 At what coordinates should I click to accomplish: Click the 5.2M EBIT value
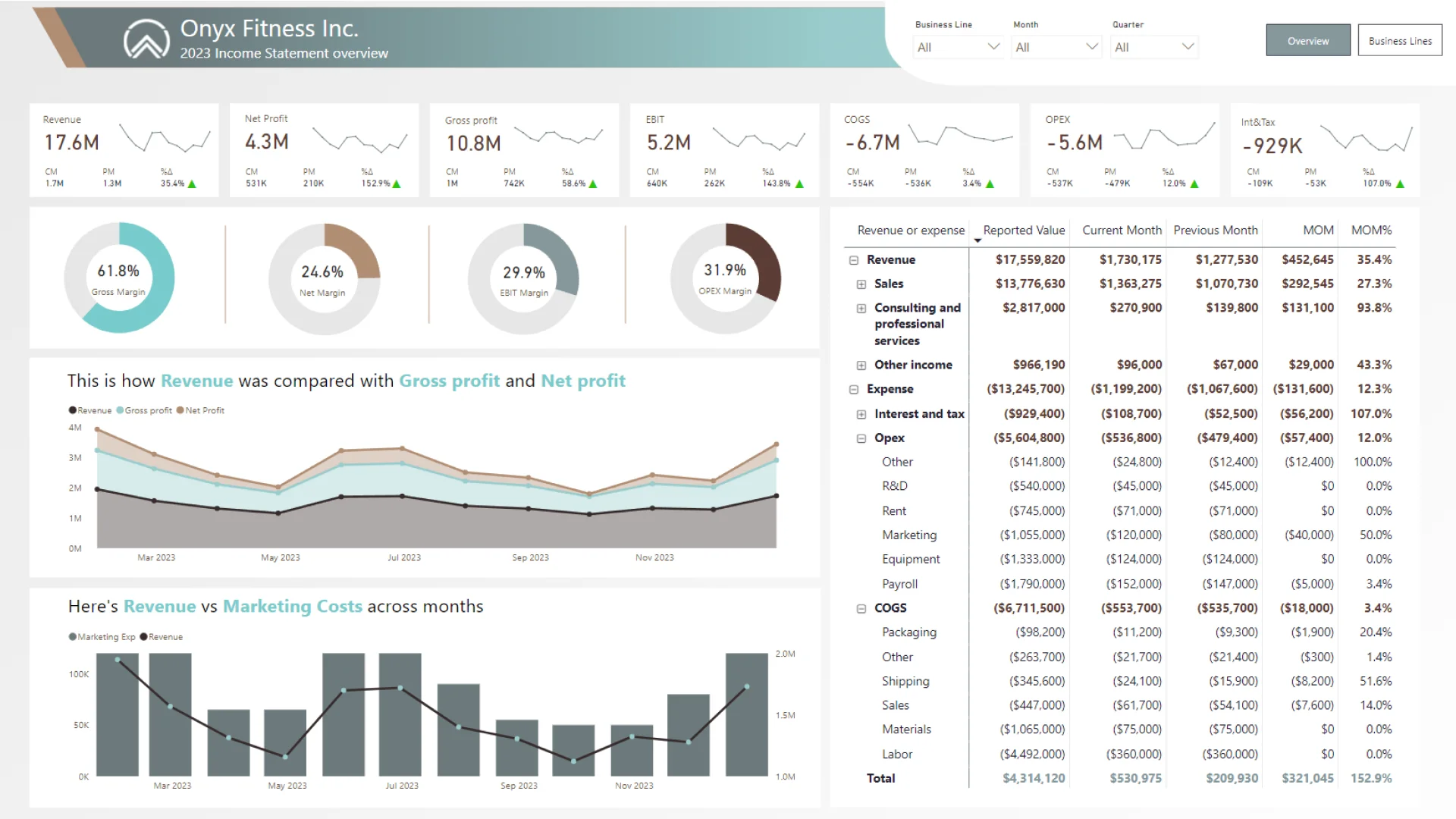(x=668, y=143)
